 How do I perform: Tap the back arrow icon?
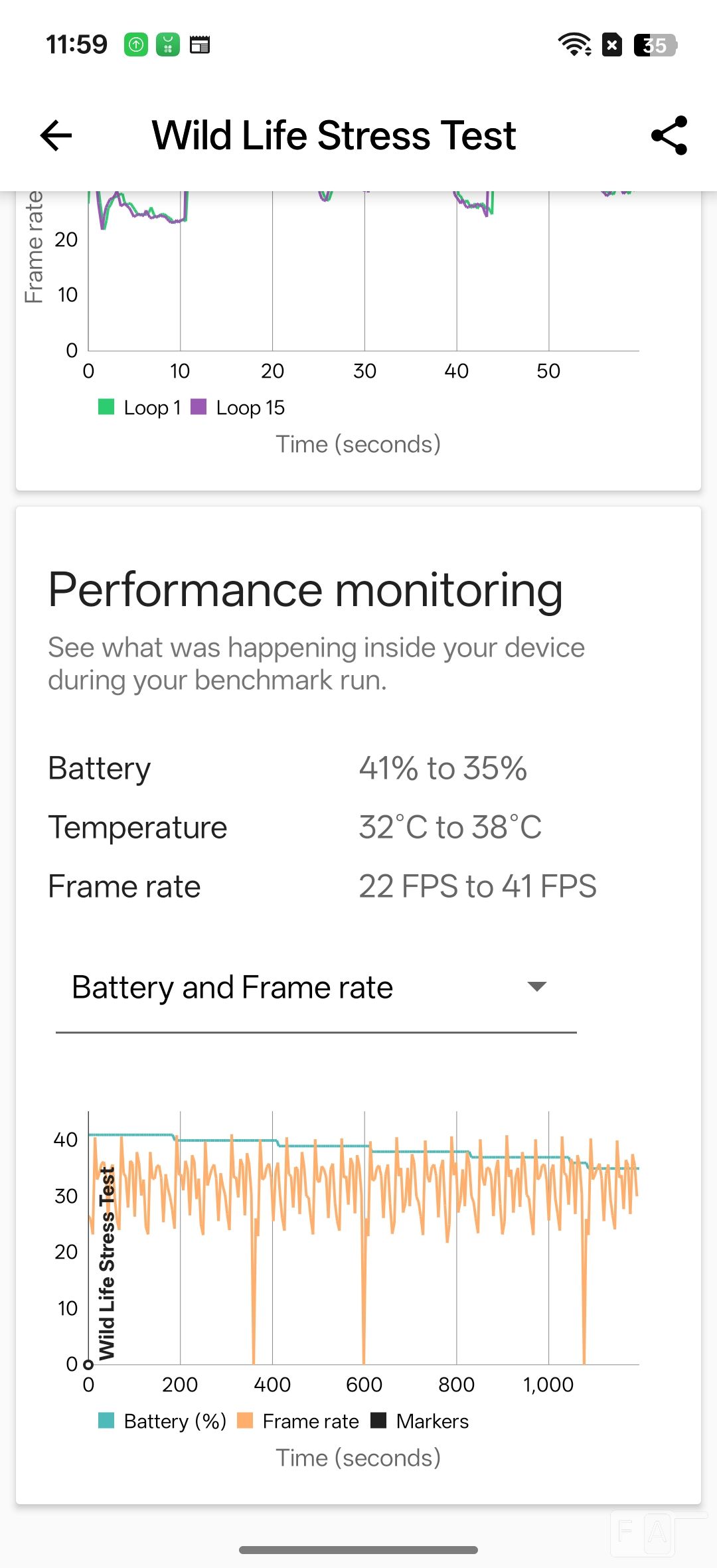click(x=56, y=136)
